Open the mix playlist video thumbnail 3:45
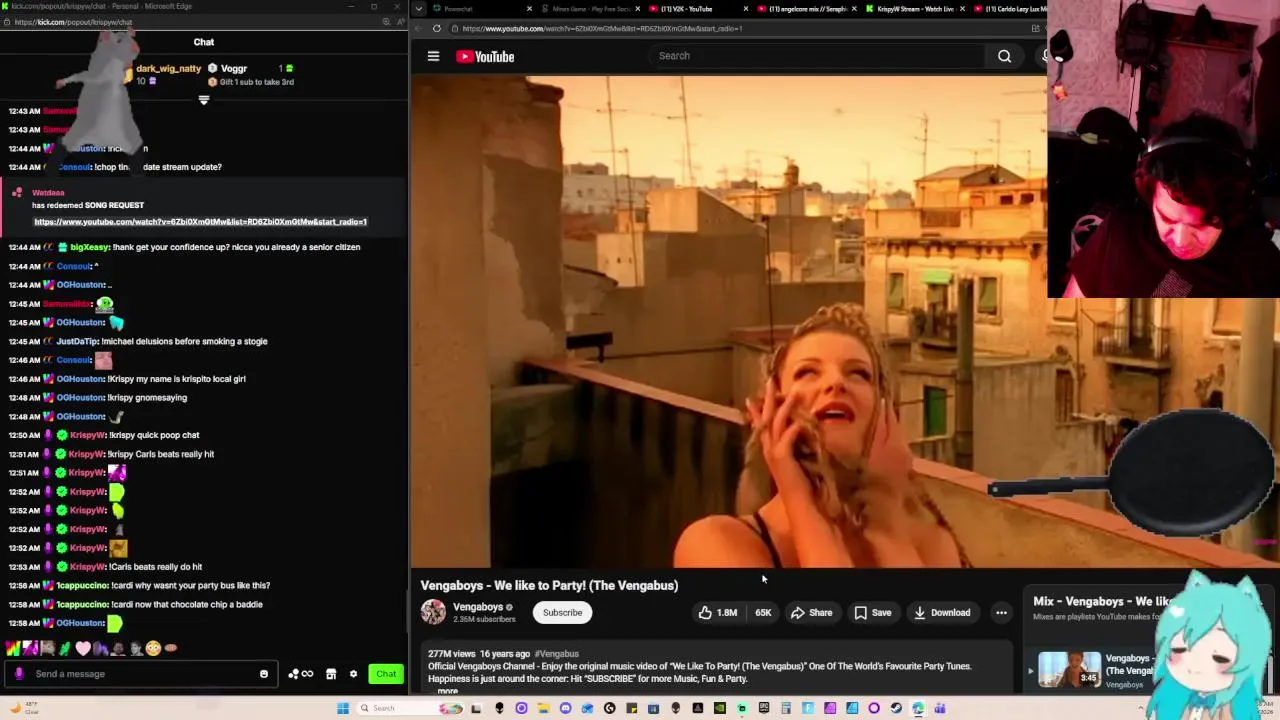The height and width of the screenshot is (720, 1280). (1069, 669)
